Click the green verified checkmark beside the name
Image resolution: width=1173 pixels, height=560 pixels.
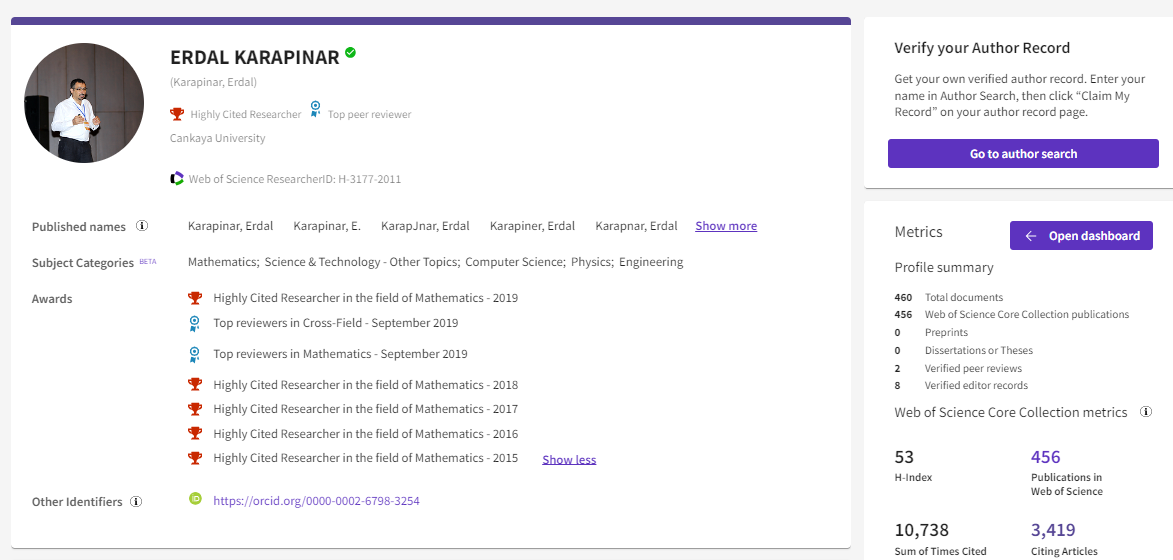[351, 53]
